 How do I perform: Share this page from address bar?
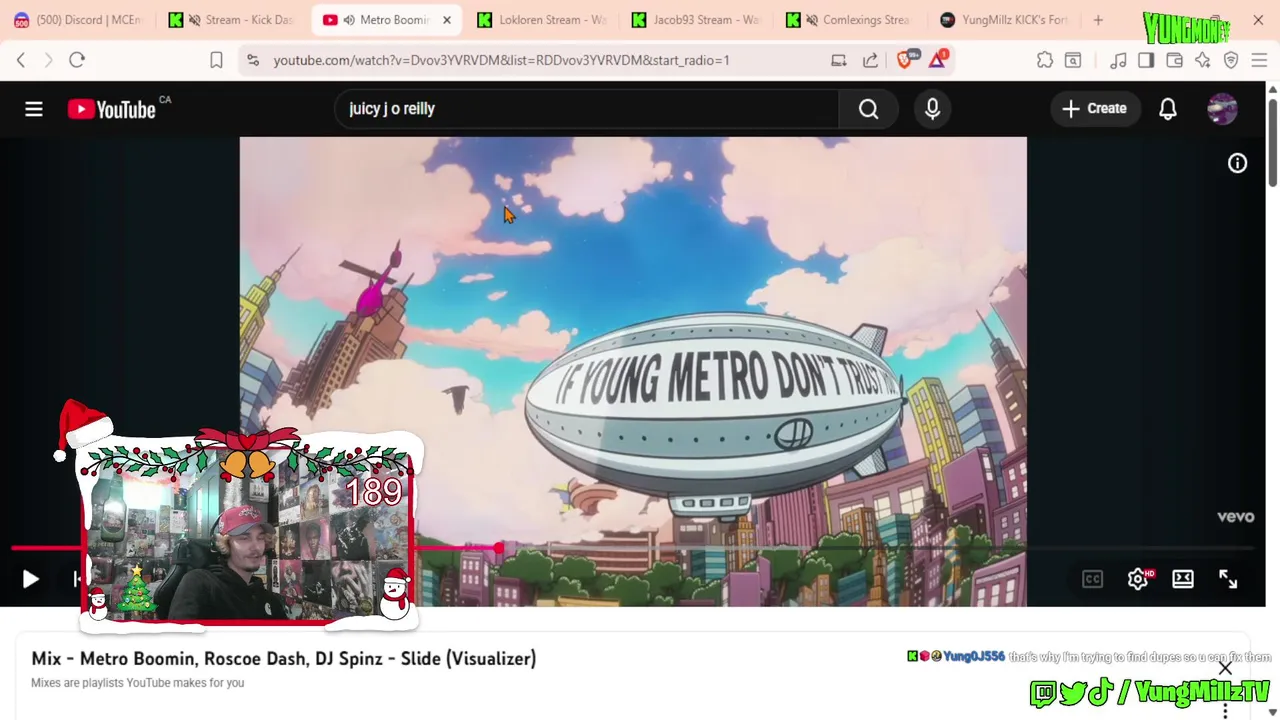870,60
